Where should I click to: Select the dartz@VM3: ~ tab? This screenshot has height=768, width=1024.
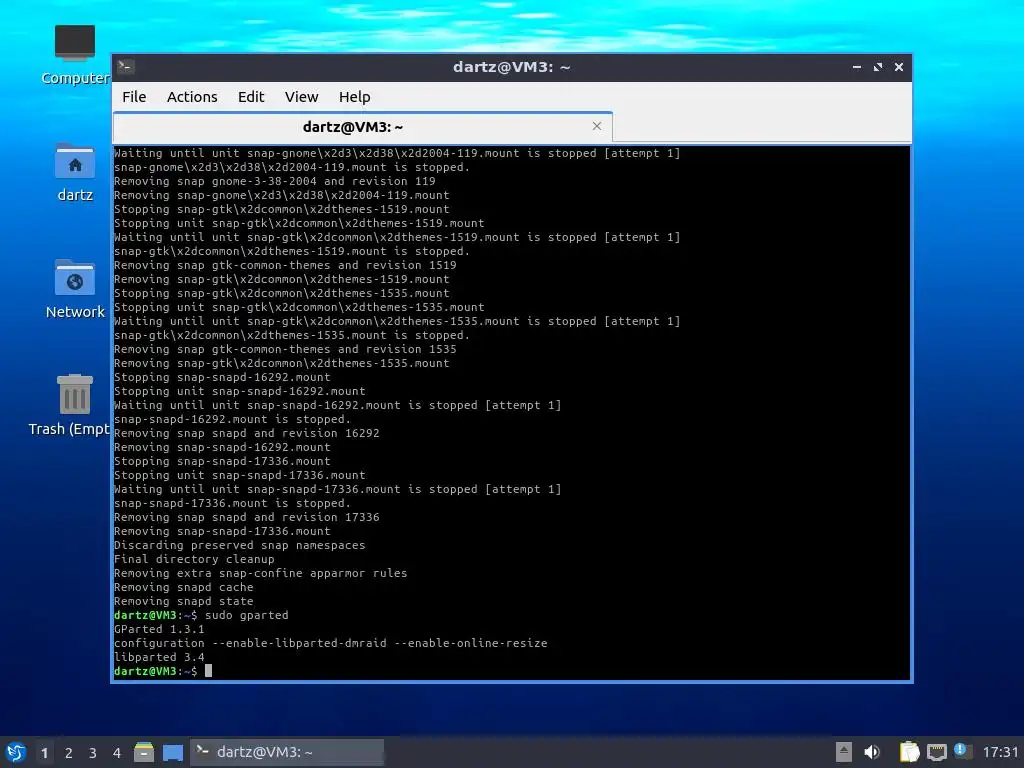tap(362, 127)
